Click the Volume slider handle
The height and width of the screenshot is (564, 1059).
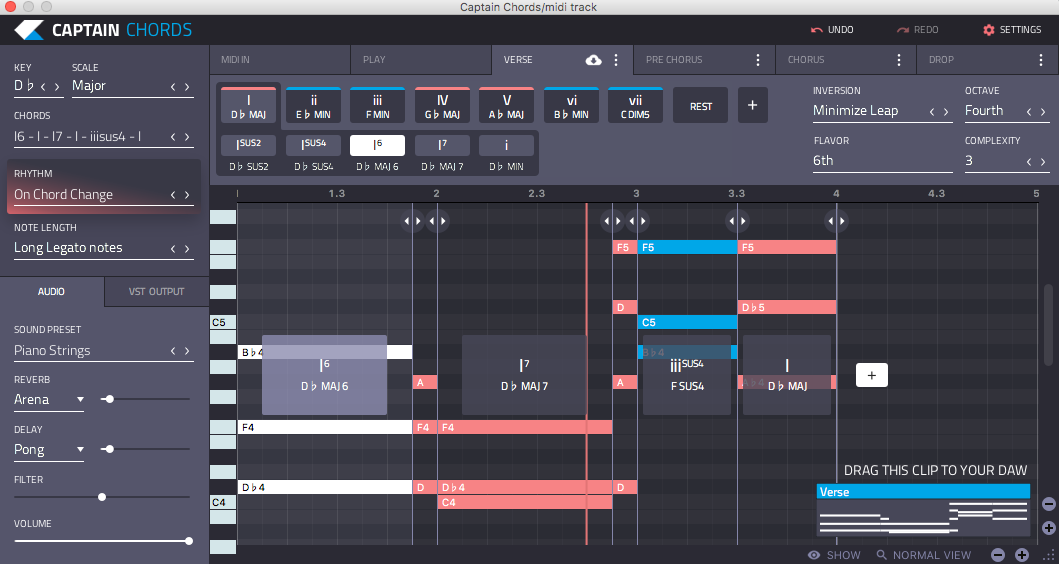188,541
